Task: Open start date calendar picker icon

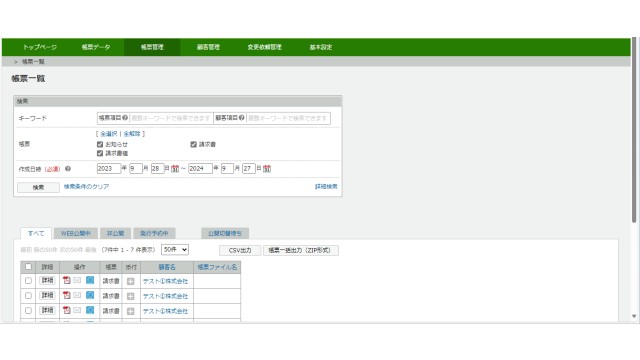Action: 175,169
